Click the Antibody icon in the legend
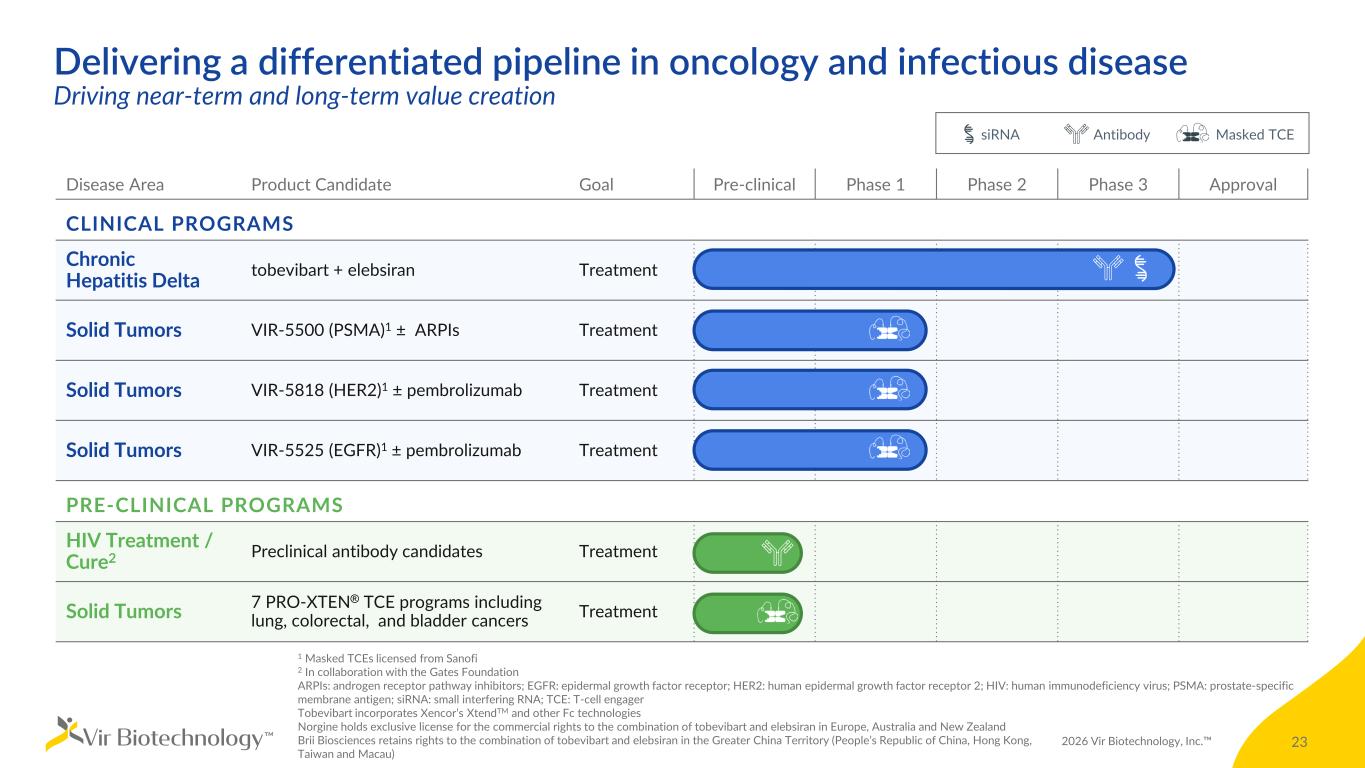Viewport: 1365px width, 768px height. [x=1076, y=134]
